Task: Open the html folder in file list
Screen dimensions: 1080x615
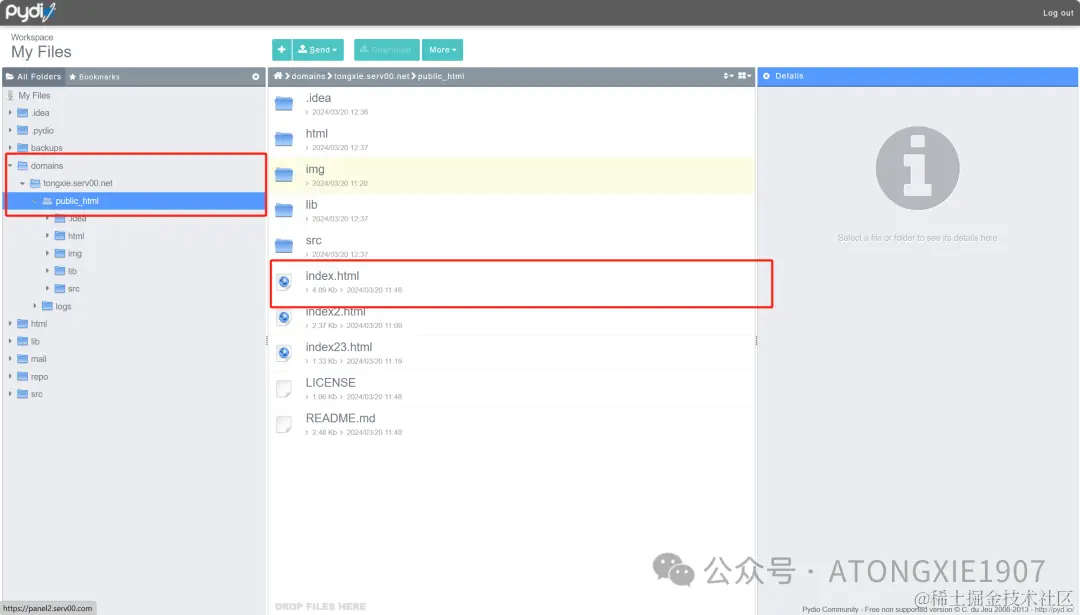Action: (x=317, y=134)
